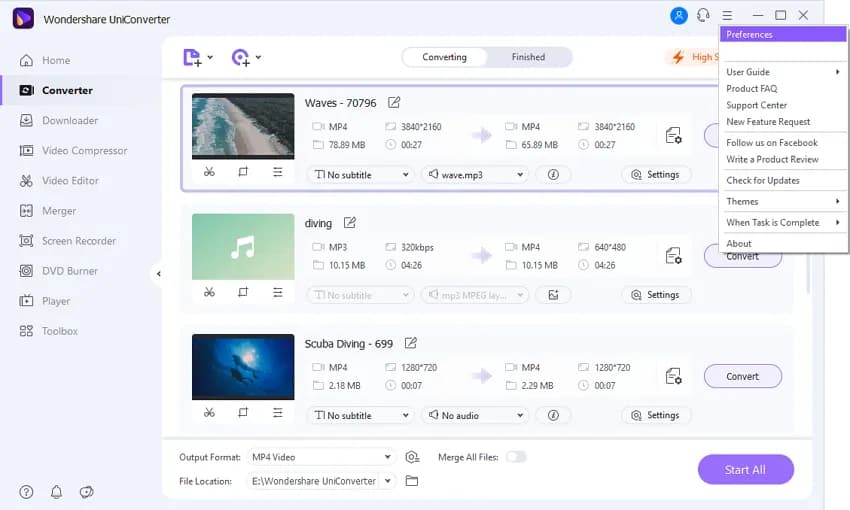Open No subtitle dropdown for Scuba Diving
This screenshot has height=510, width=850.
click(360, 415)
